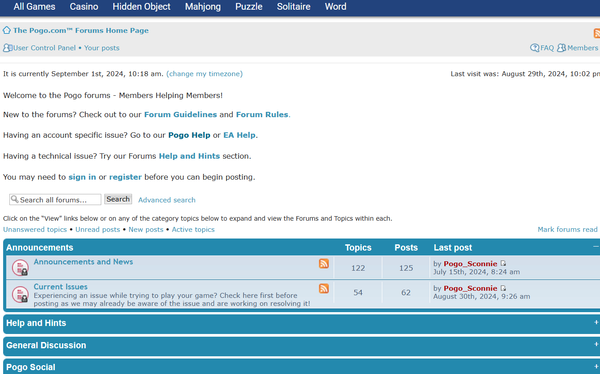Open the latest post icon beside July 15th entry

(503, 263)
